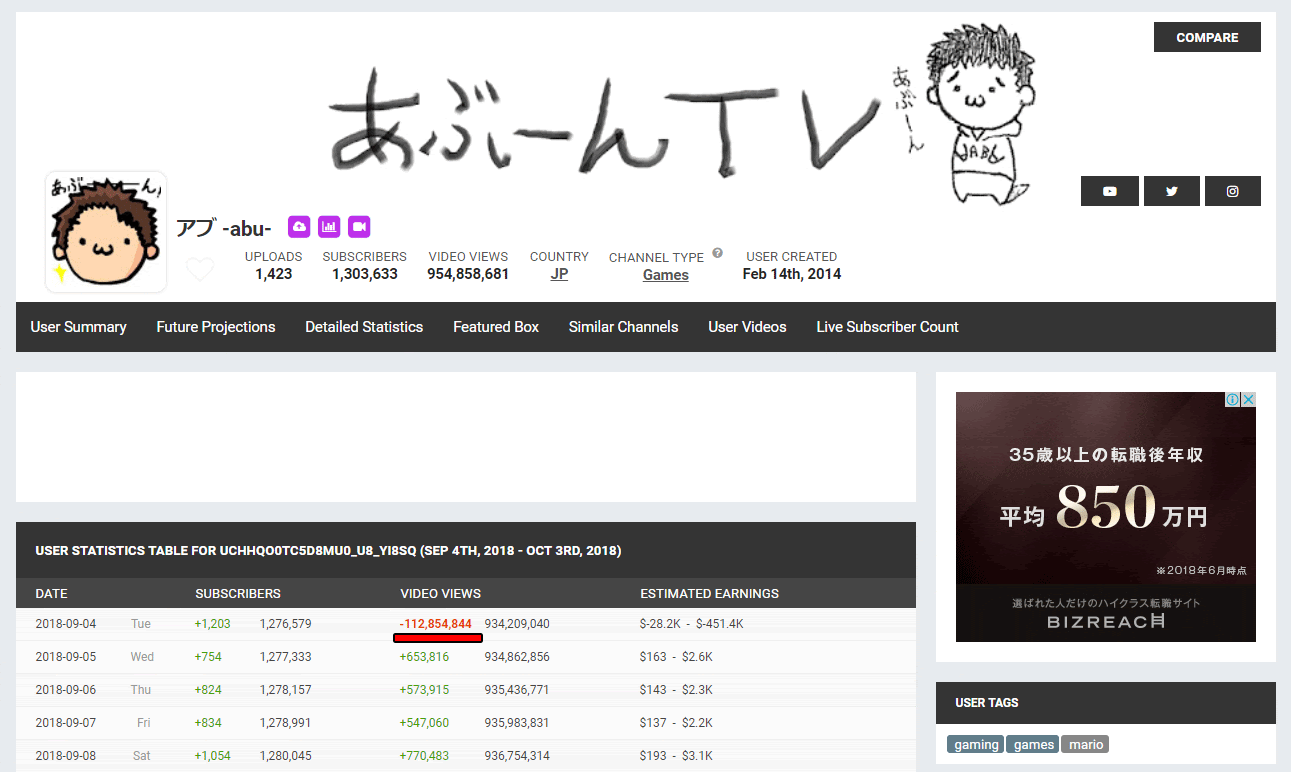Click the +770,483 video views change
This screenshot has width=1291, height=772.
point(424,756)
